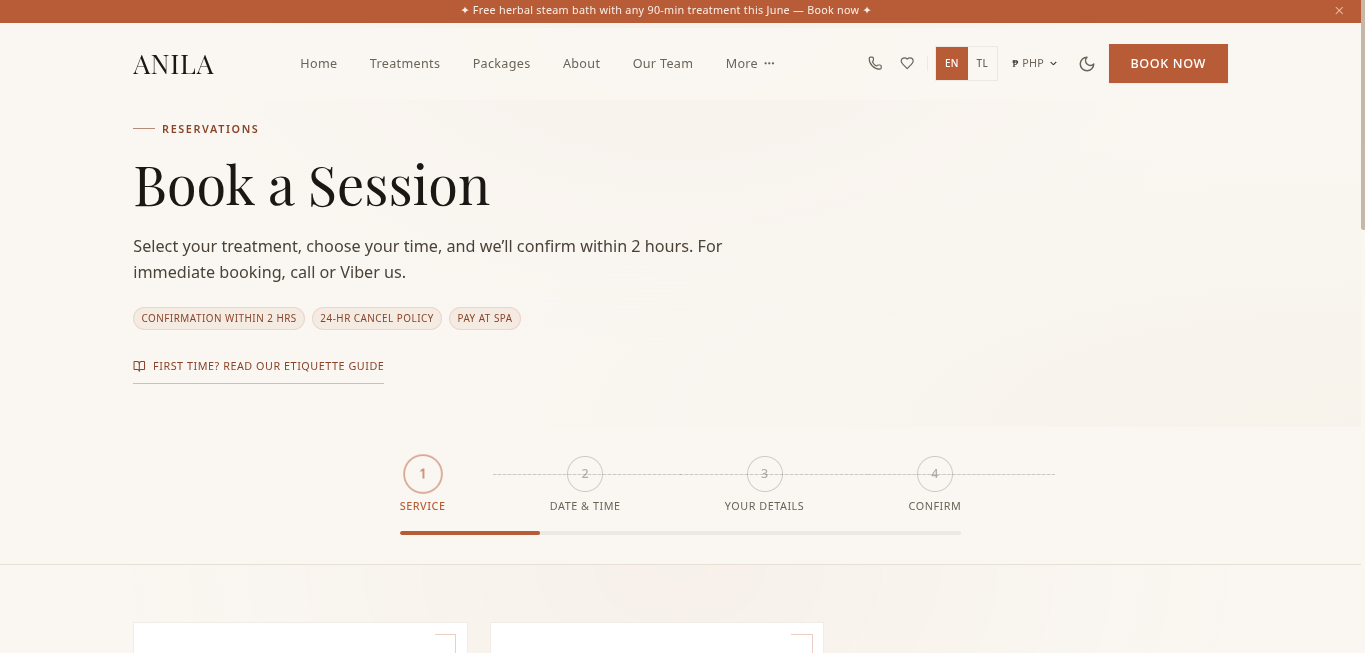Click the Pay at Spa tag
This screenshot has width=1365, height=653.
[485, 318]
